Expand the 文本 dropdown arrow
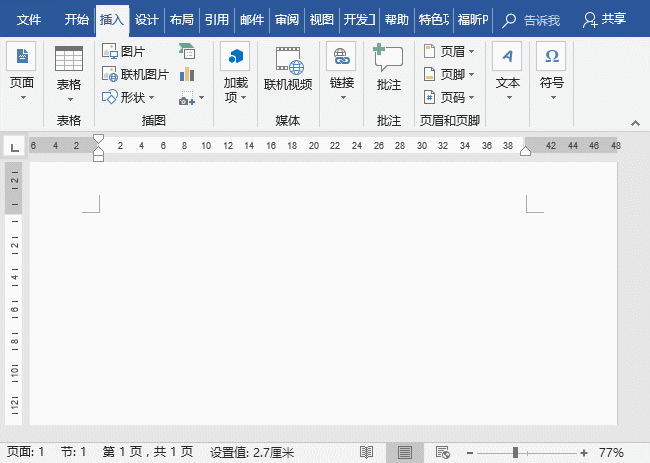Screen dimensions: 650x463 pos(509,98)
